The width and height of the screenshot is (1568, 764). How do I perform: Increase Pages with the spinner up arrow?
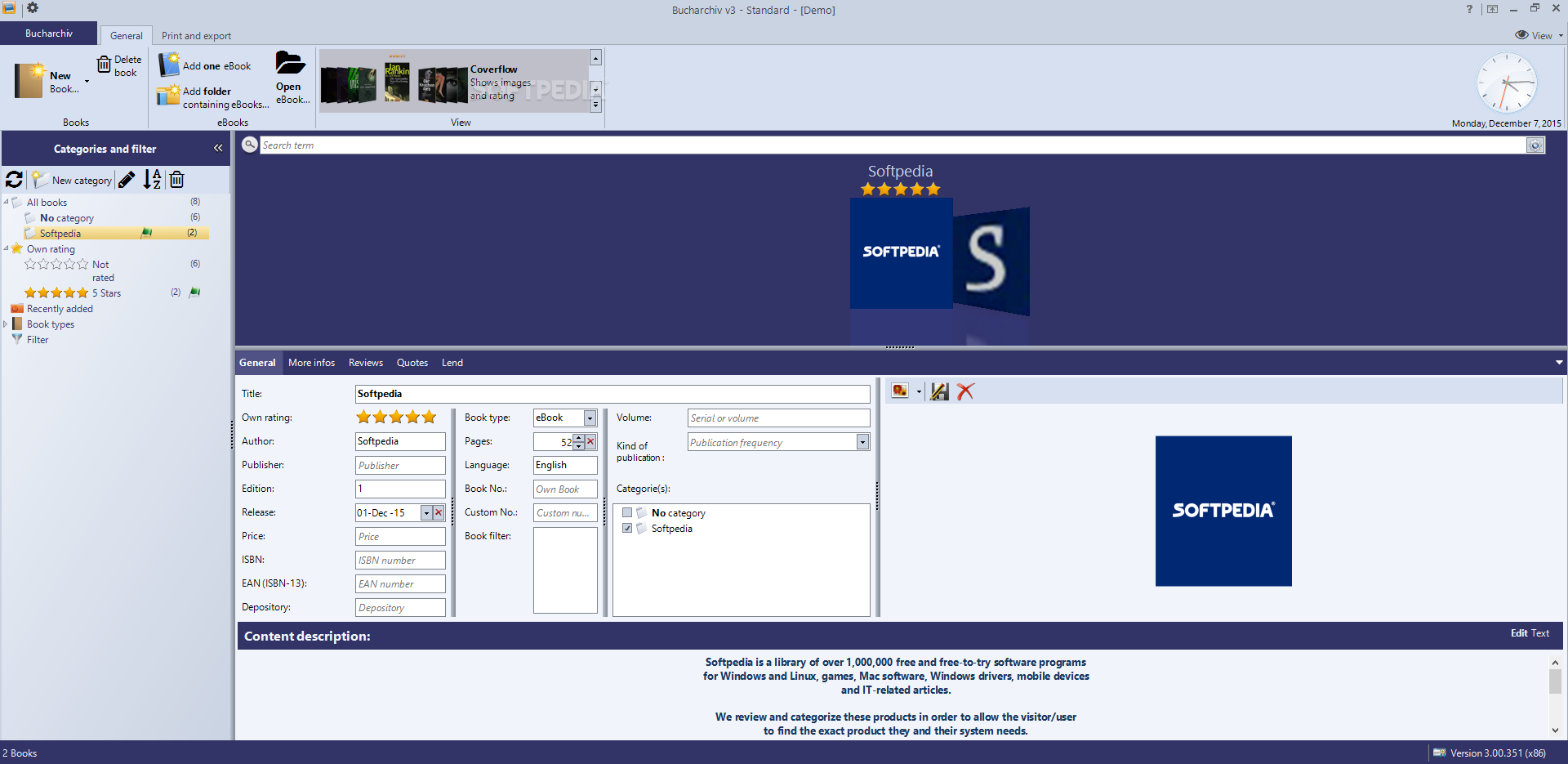[579, 438]
